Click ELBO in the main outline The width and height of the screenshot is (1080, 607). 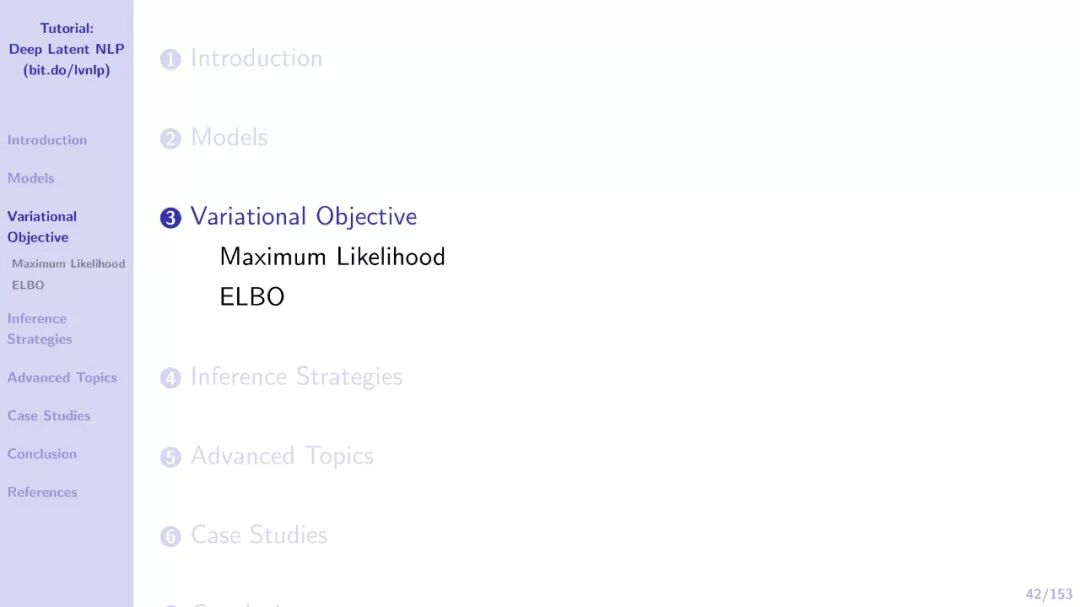[x=252, y=297]
